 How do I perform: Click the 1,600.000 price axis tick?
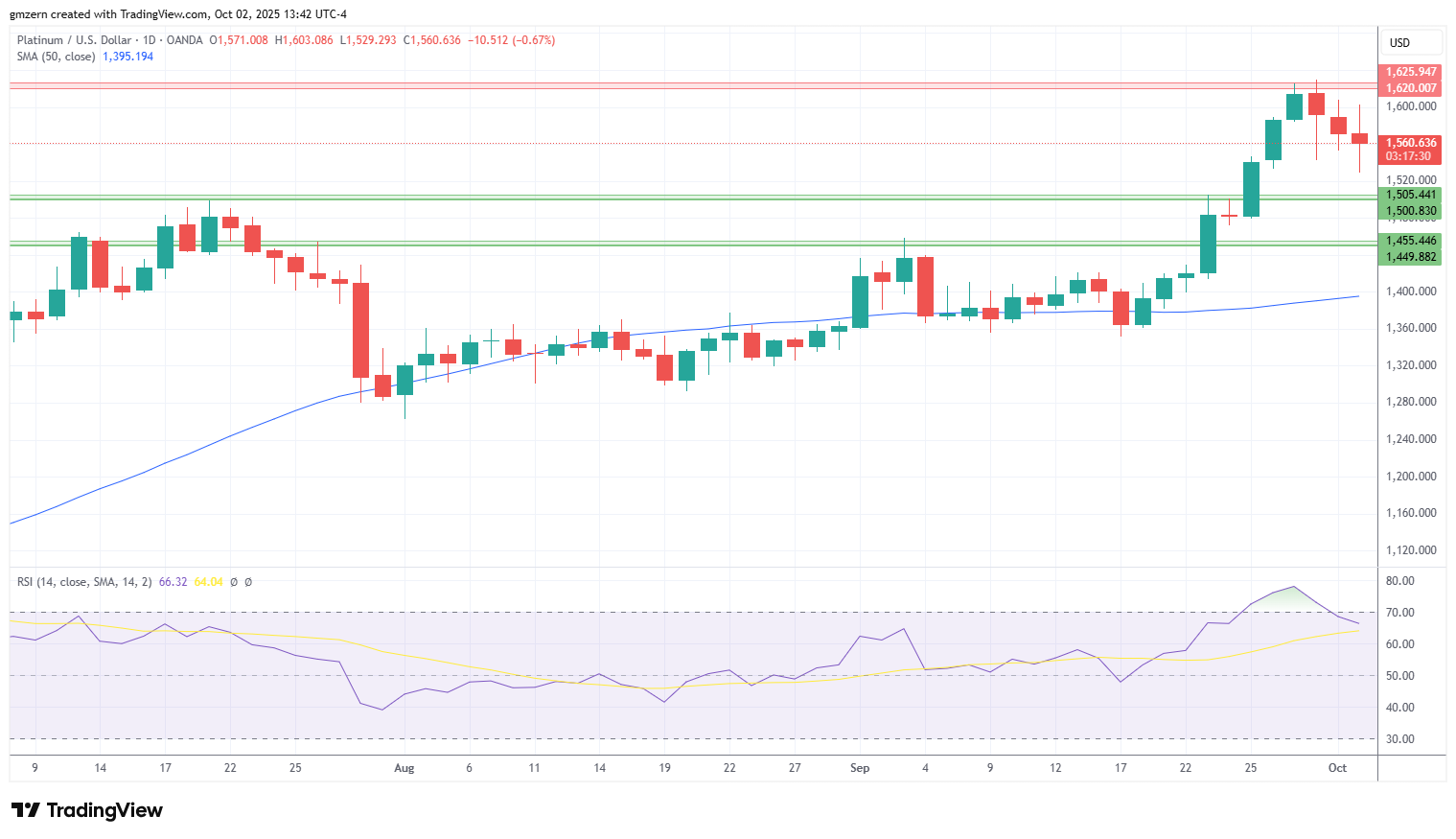point(1411,106)
